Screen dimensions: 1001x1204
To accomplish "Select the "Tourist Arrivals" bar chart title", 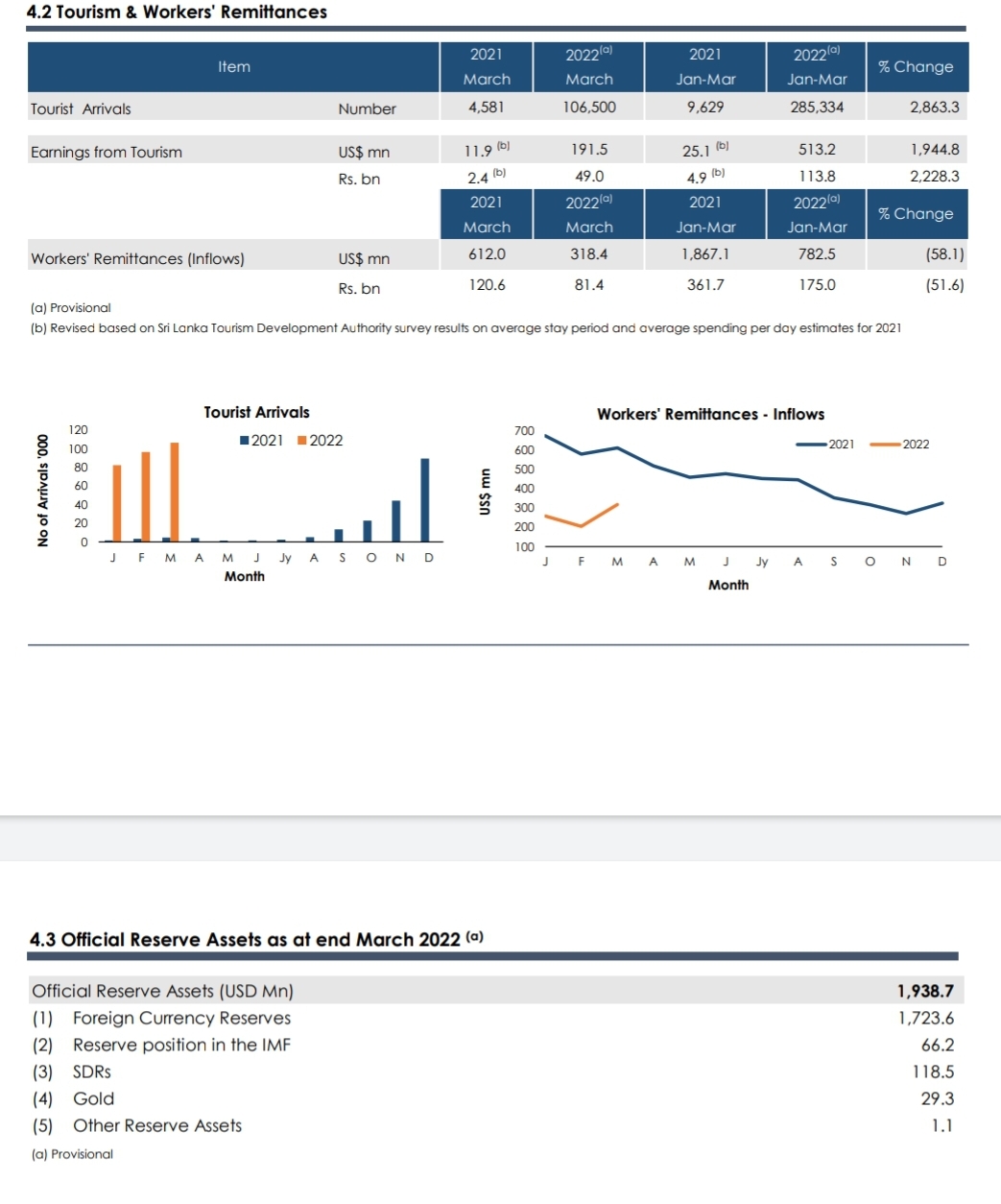I will [256, 412].
